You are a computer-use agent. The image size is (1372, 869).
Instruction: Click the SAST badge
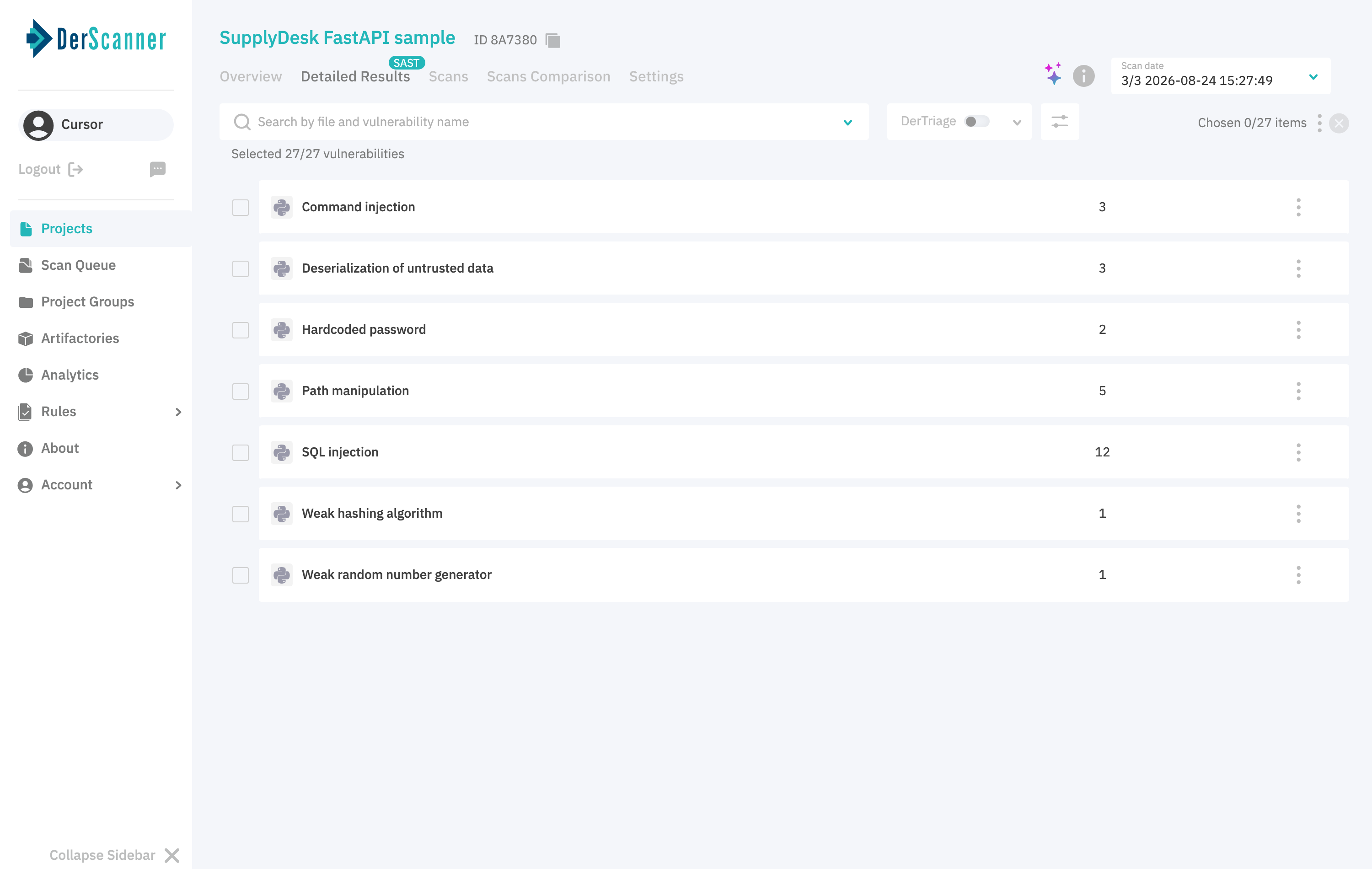click(x=406, y=63)
